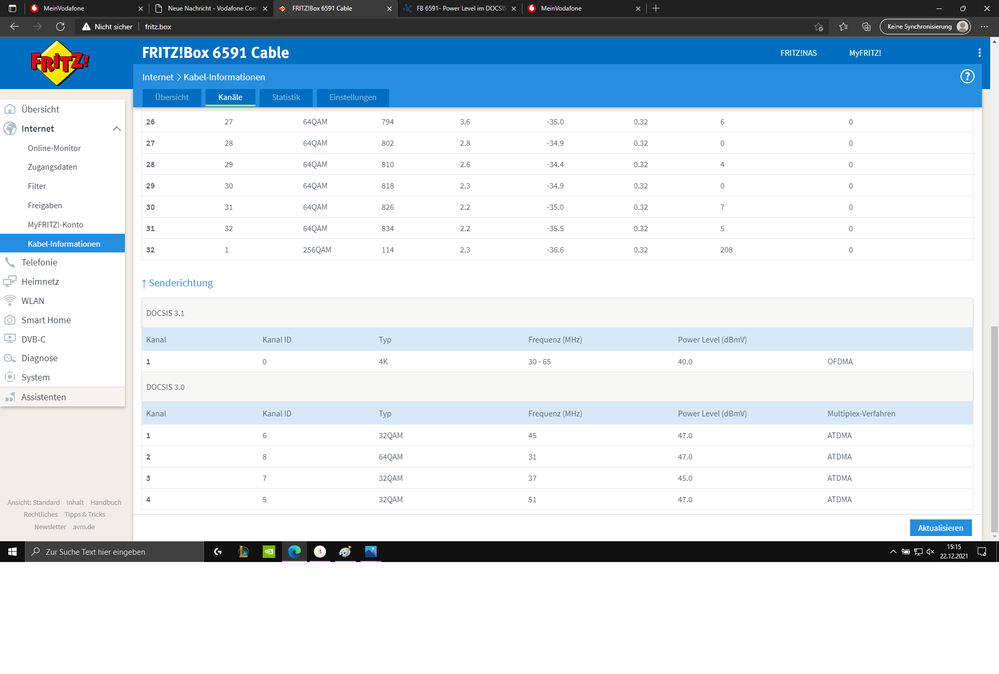Open MyFRITZ!-Konto in the sidebar

(x=55, y=224)
